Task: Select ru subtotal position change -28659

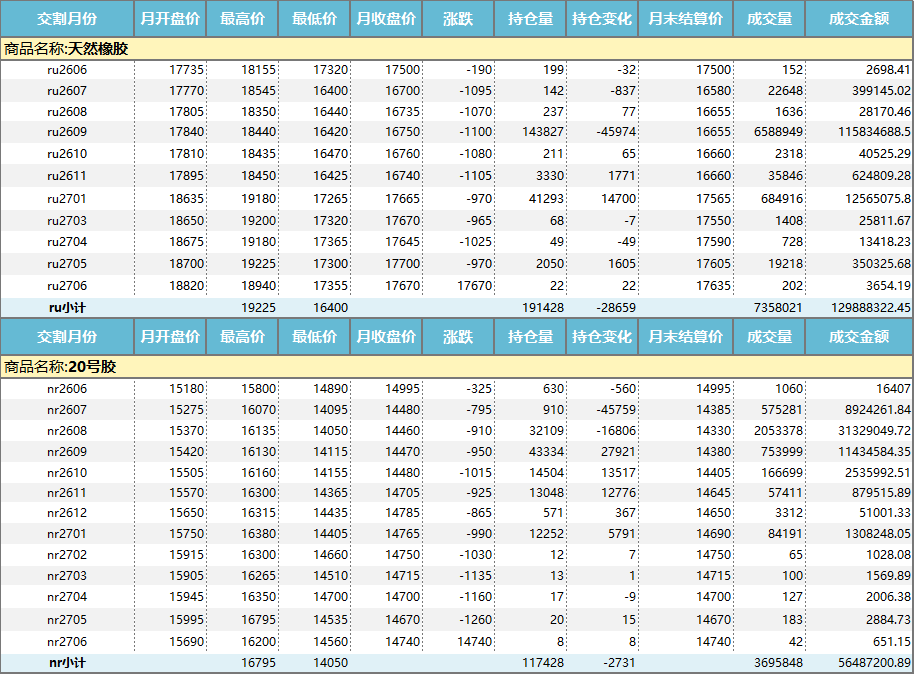Action: [x=616, y=307]
